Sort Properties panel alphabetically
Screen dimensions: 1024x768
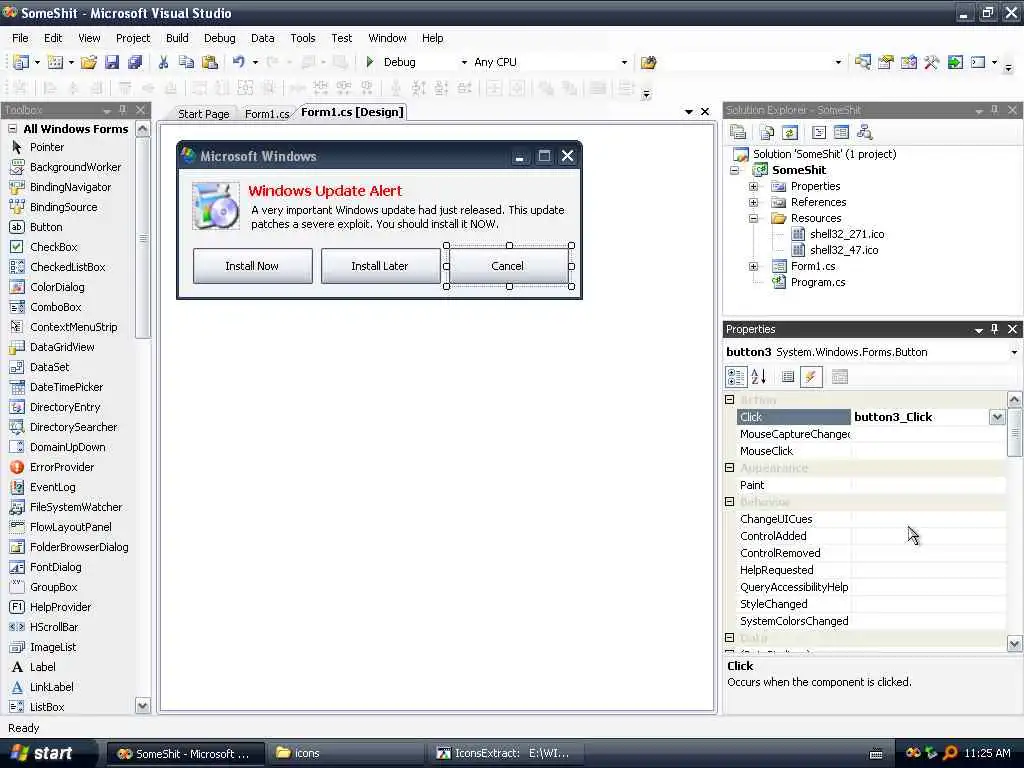tap(758, 377)
